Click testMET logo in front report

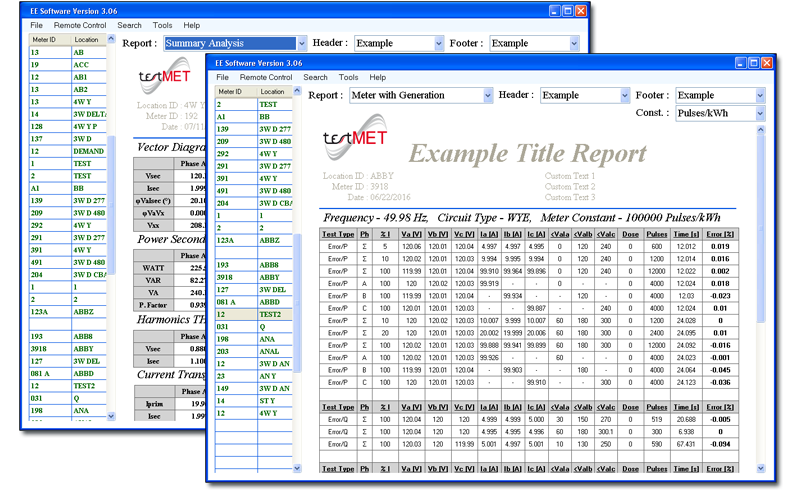pos(355,136)
